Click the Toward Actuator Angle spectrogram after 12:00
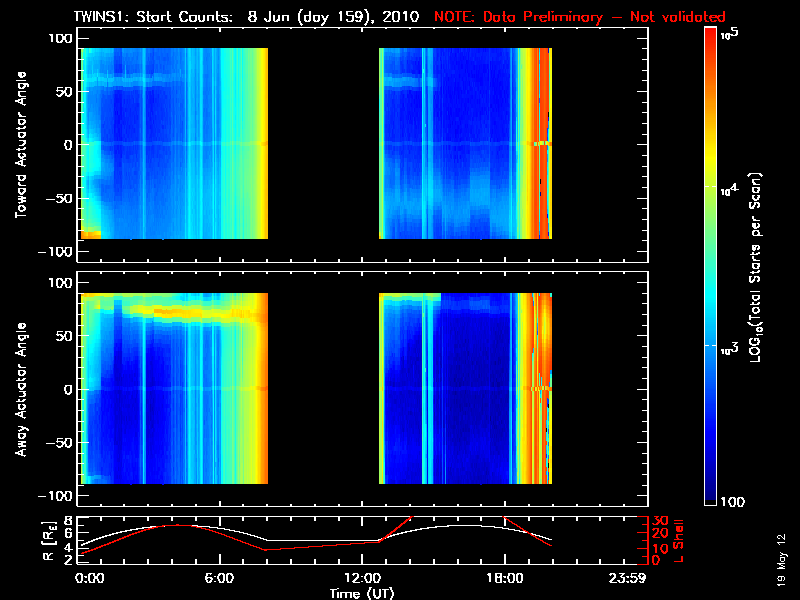The width and height of the screenshot is (800, 600). (465, 143)
